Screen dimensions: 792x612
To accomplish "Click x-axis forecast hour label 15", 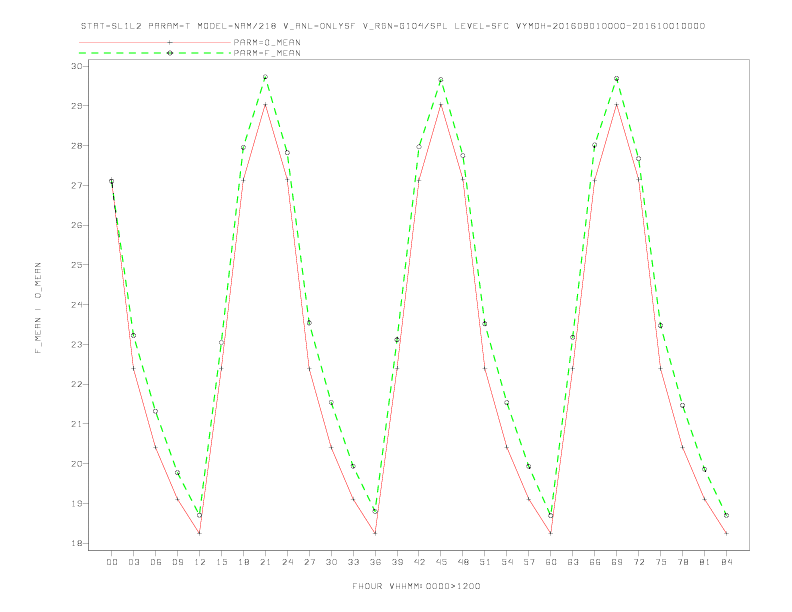I will (221, 562).
